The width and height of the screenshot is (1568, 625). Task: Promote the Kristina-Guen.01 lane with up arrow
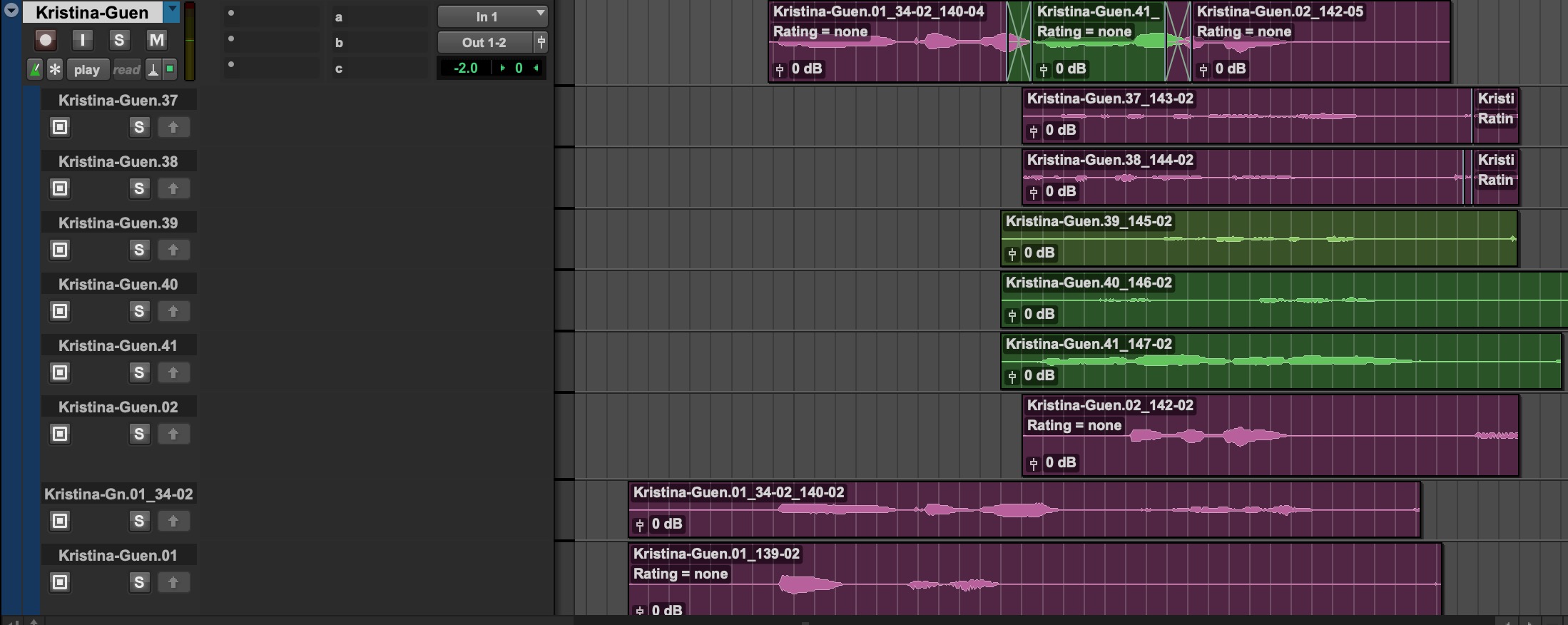click(173, 582)
